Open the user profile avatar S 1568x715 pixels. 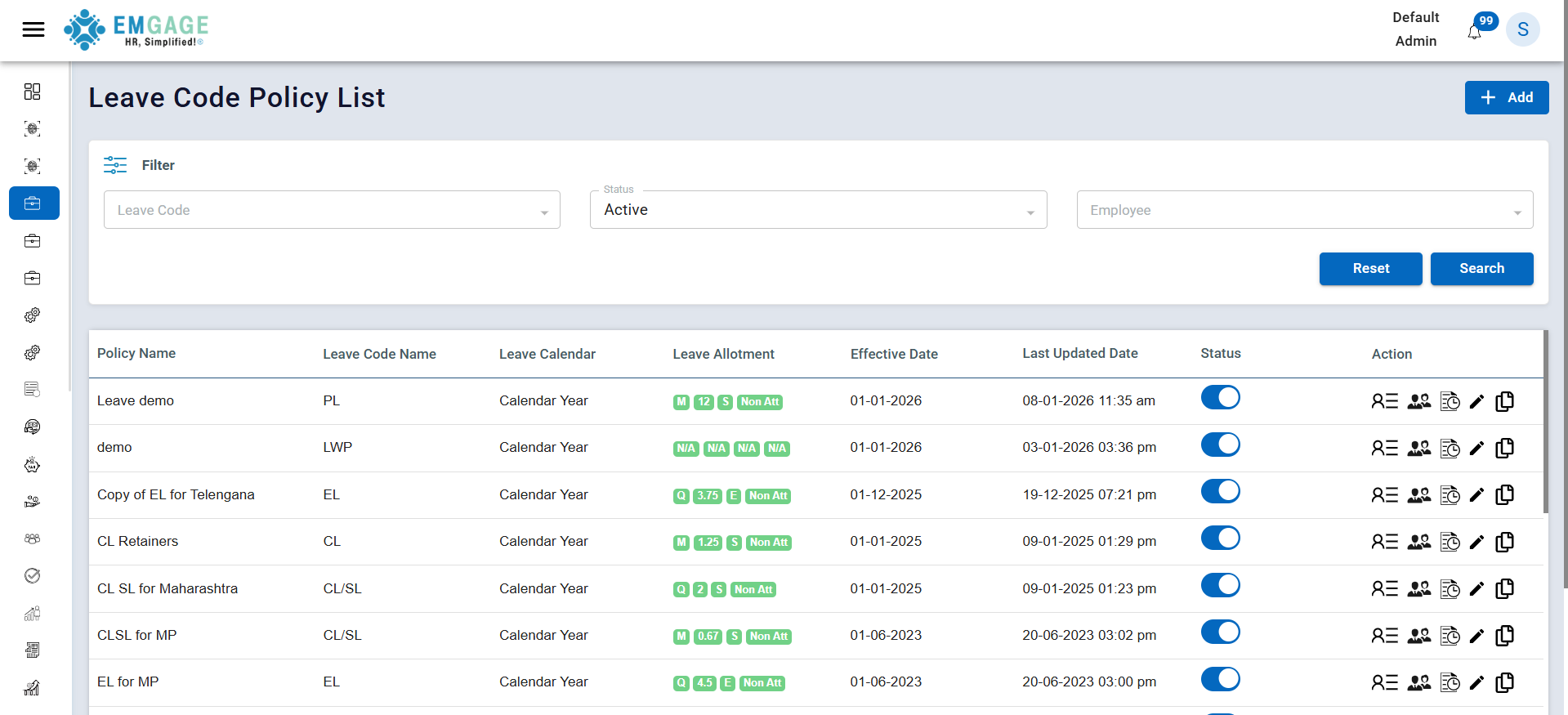point(1522,30)
